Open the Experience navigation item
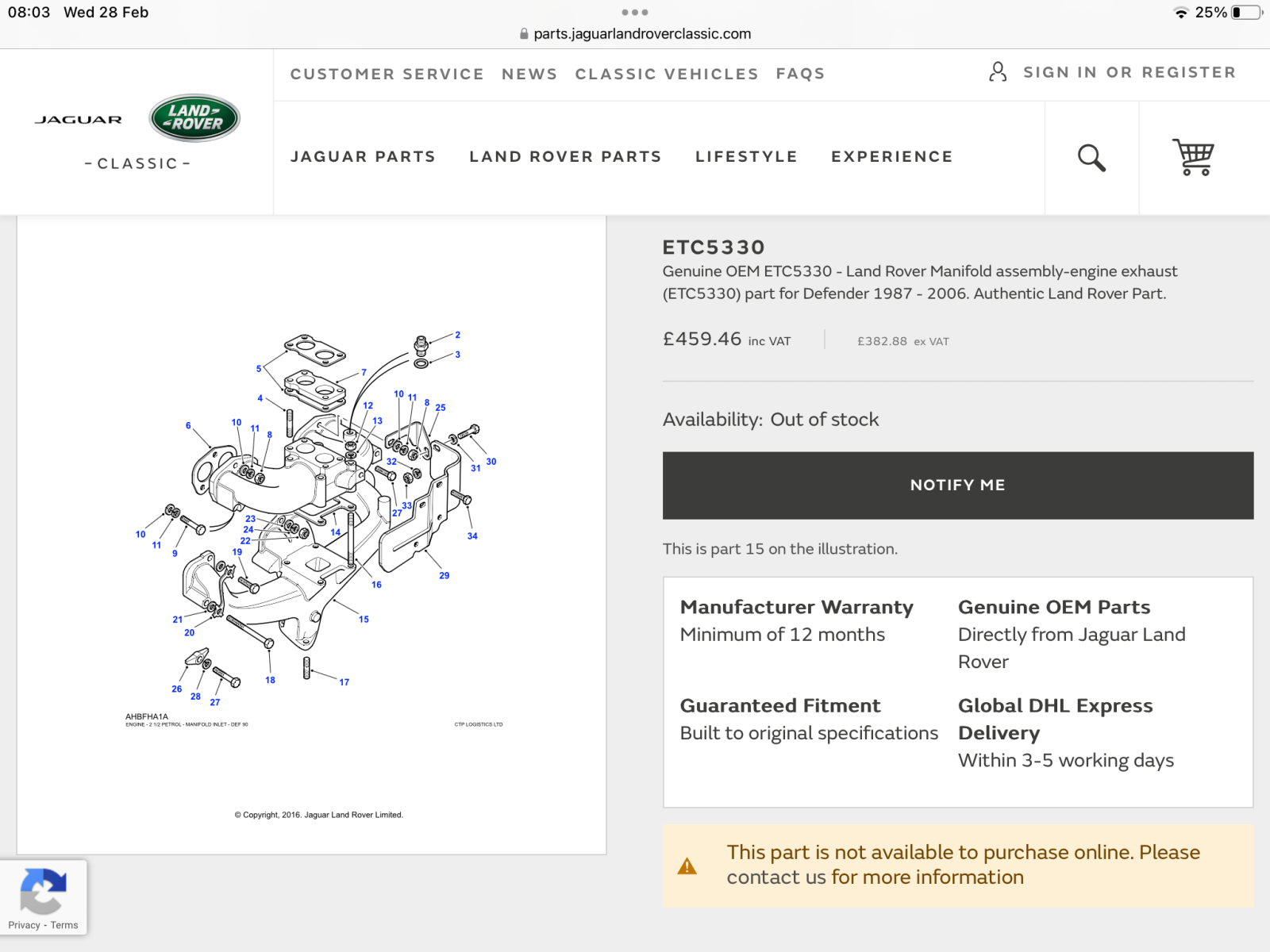Viewport: 1270px width, 952px height. click(x=891, y=156)
